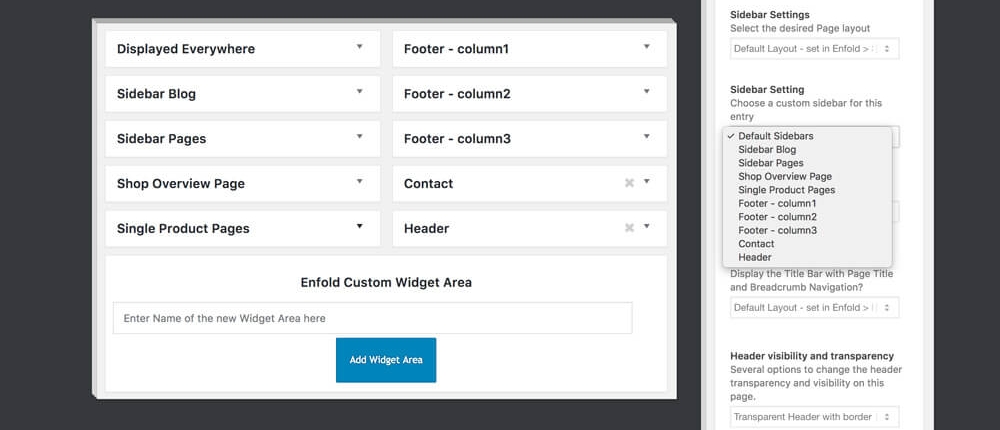The height and width of the screenshot is (430, 1000).
Task: Select Sidebar Blog from the open list
Action: (x=767, y=149)
